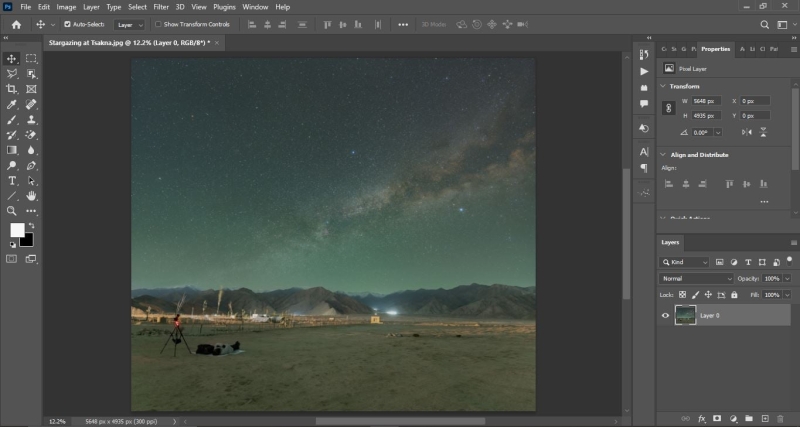This screenshot has height=427, width=800.
Task: Select the Line tool
Action: click(11, 196)
